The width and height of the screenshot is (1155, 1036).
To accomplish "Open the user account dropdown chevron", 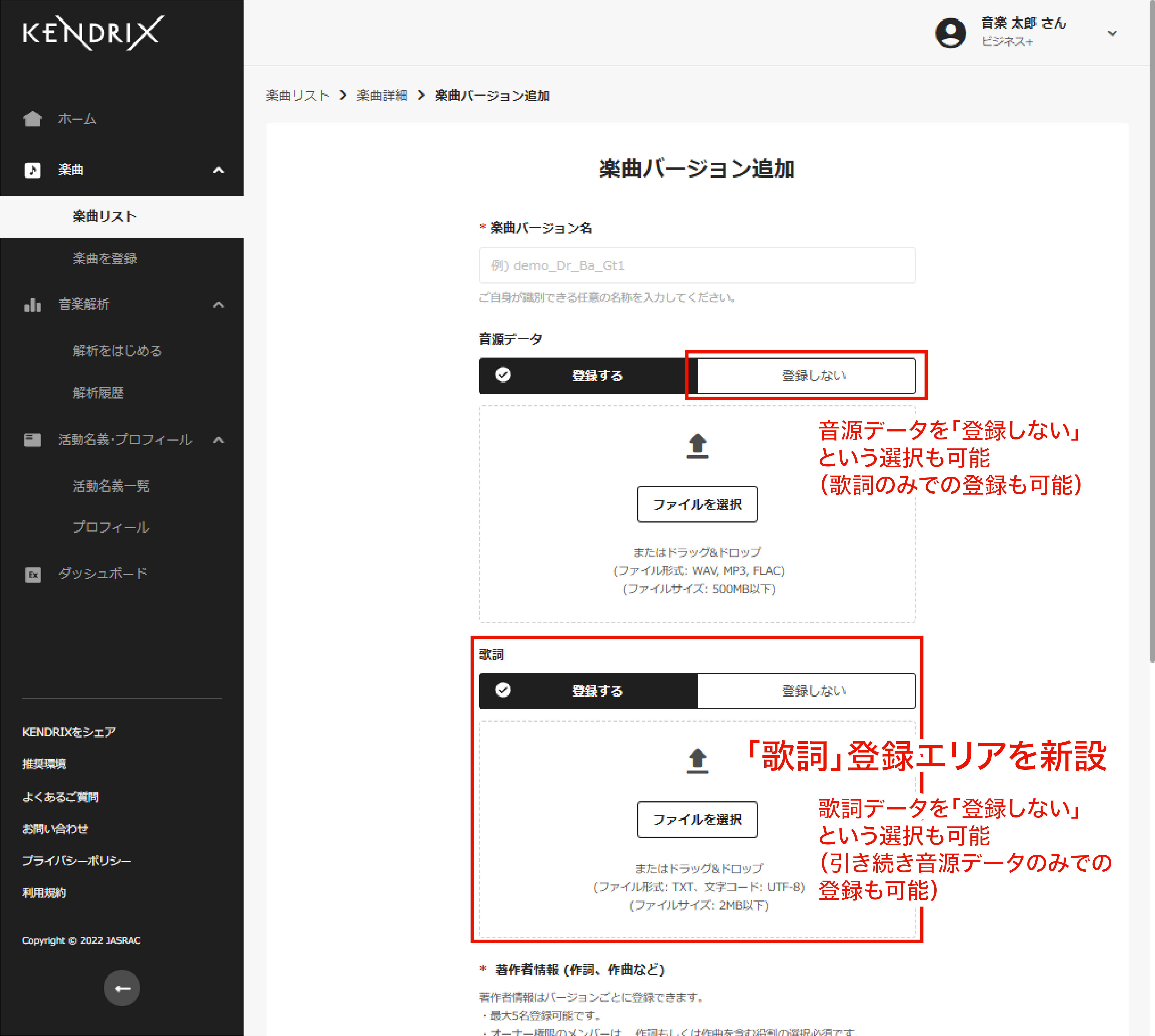I will pyautogui.click(x=1112, y=33).
